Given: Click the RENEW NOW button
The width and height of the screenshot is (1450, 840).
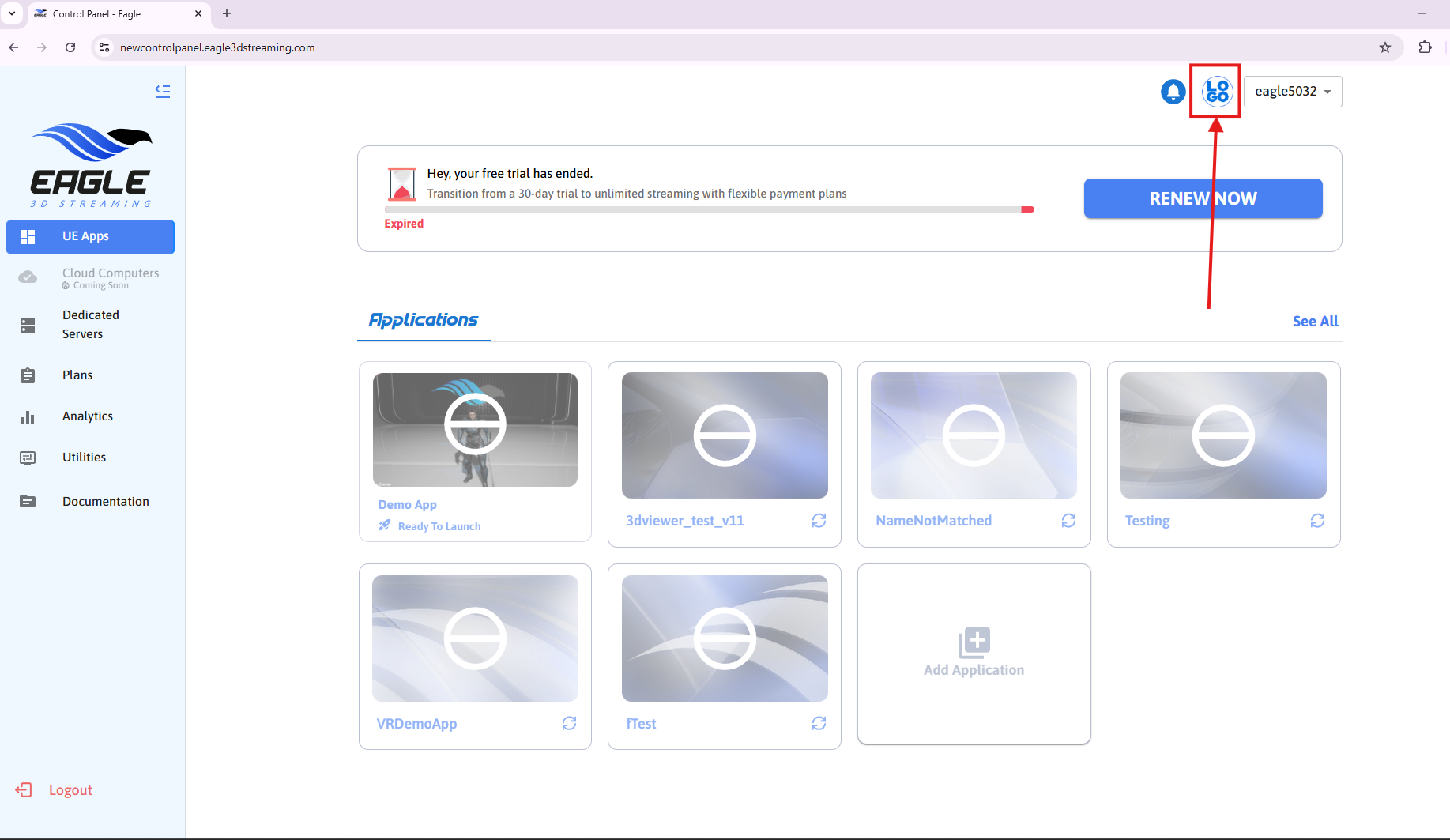Looking at the screenshot, I should pyautogui.click(x=1202, y=198).
